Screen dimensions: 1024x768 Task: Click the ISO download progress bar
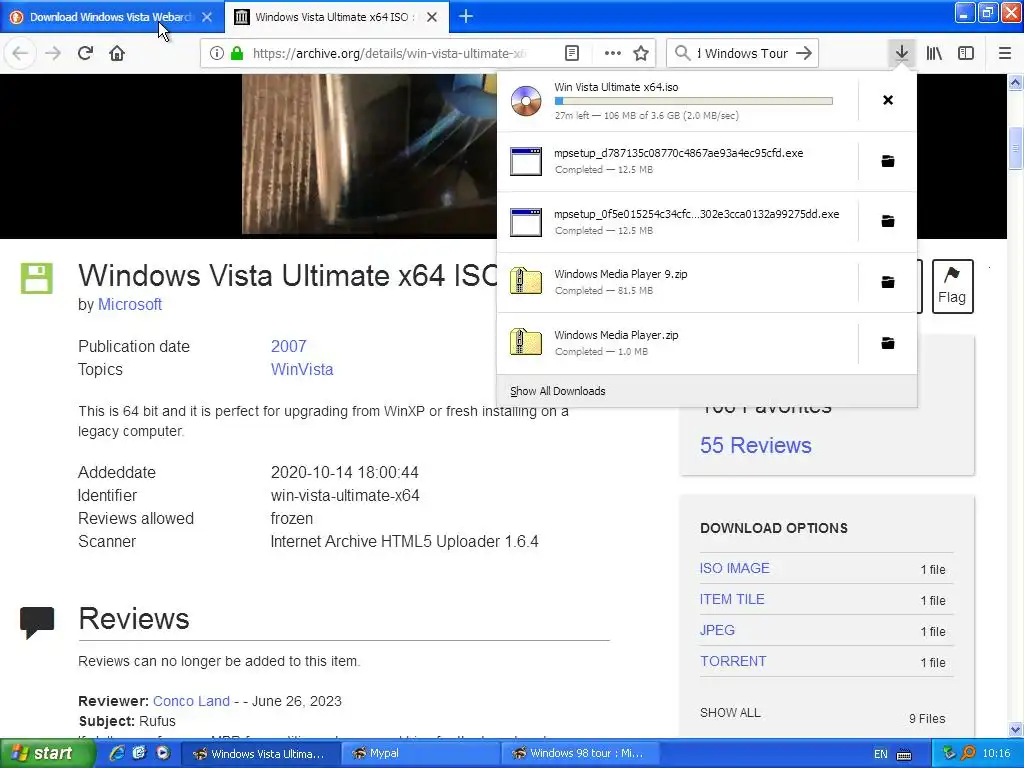(694, 101)
